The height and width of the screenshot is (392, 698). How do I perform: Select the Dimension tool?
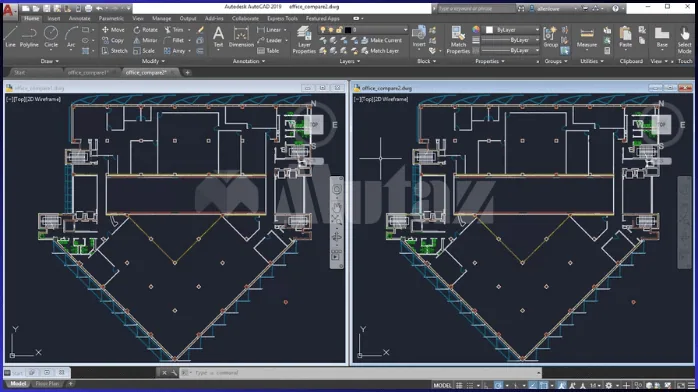(241, 36)
